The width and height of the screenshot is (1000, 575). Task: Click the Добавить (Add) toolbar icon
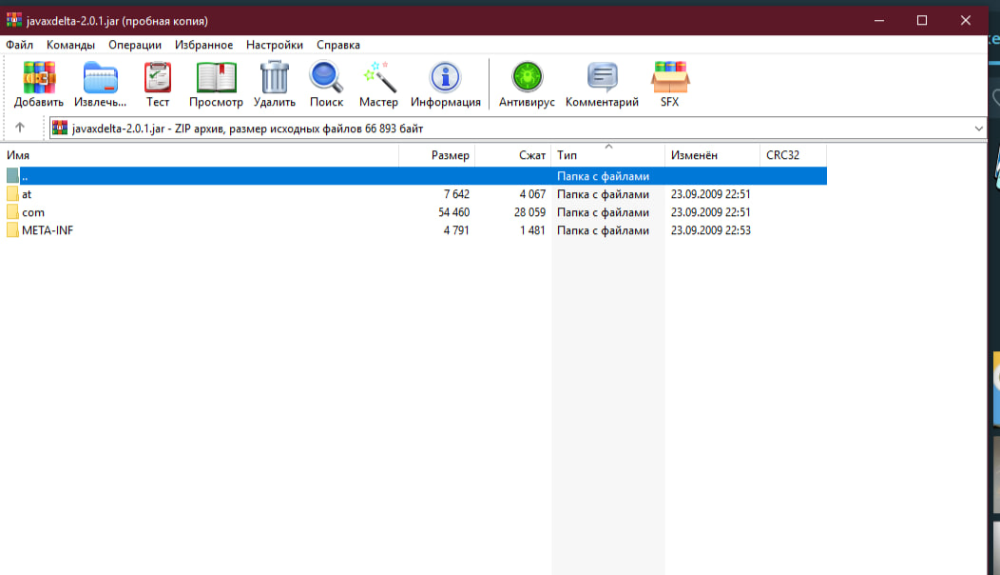tap(39, 78)
